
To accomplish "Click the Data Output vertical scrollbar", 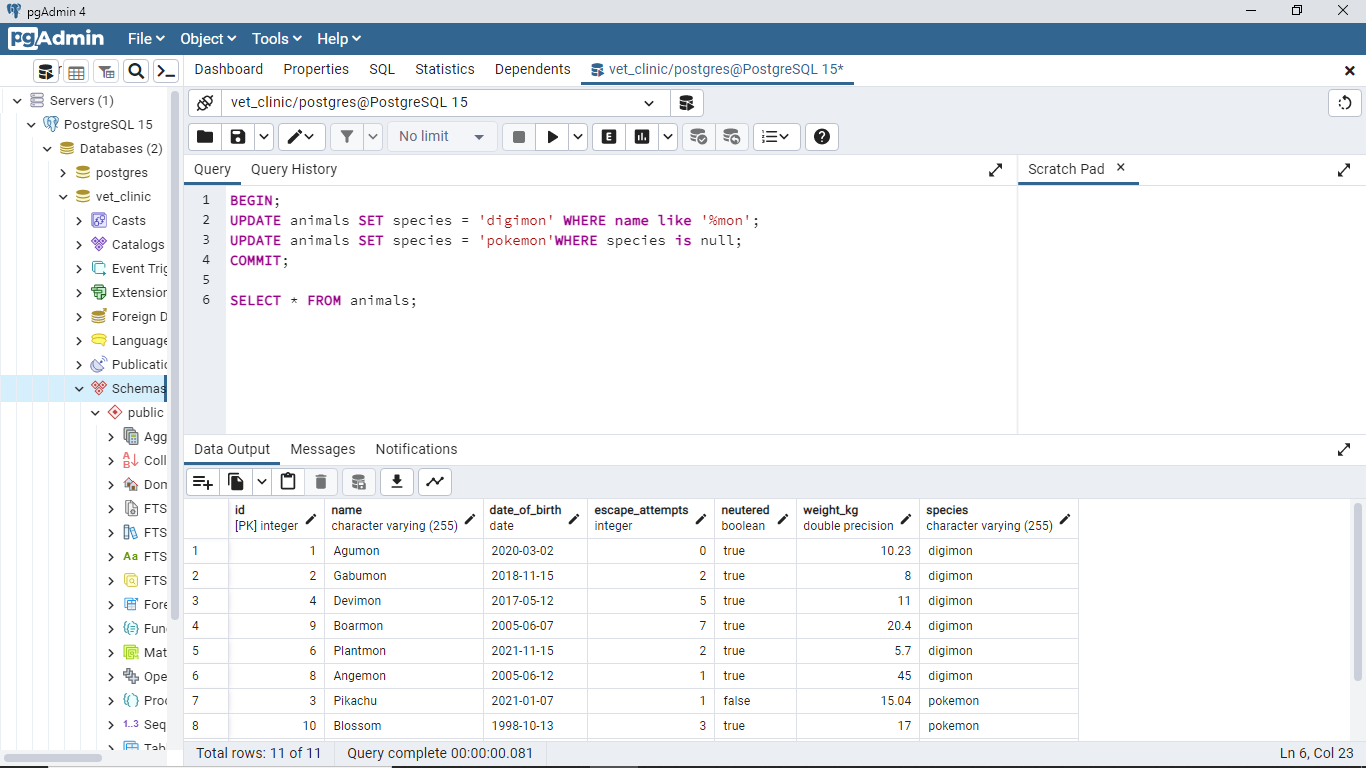I will [x=1357, y=592].
